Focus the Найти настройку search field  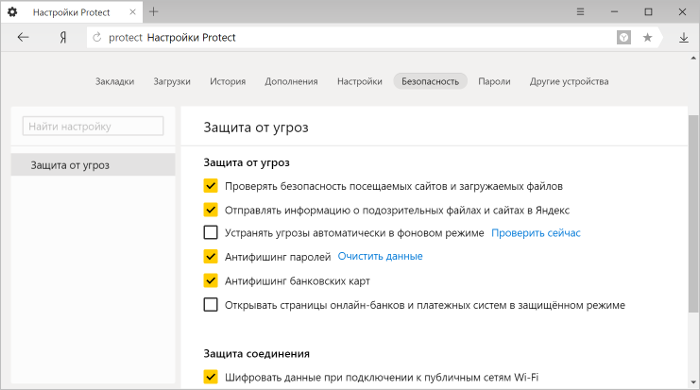point(93,126)
